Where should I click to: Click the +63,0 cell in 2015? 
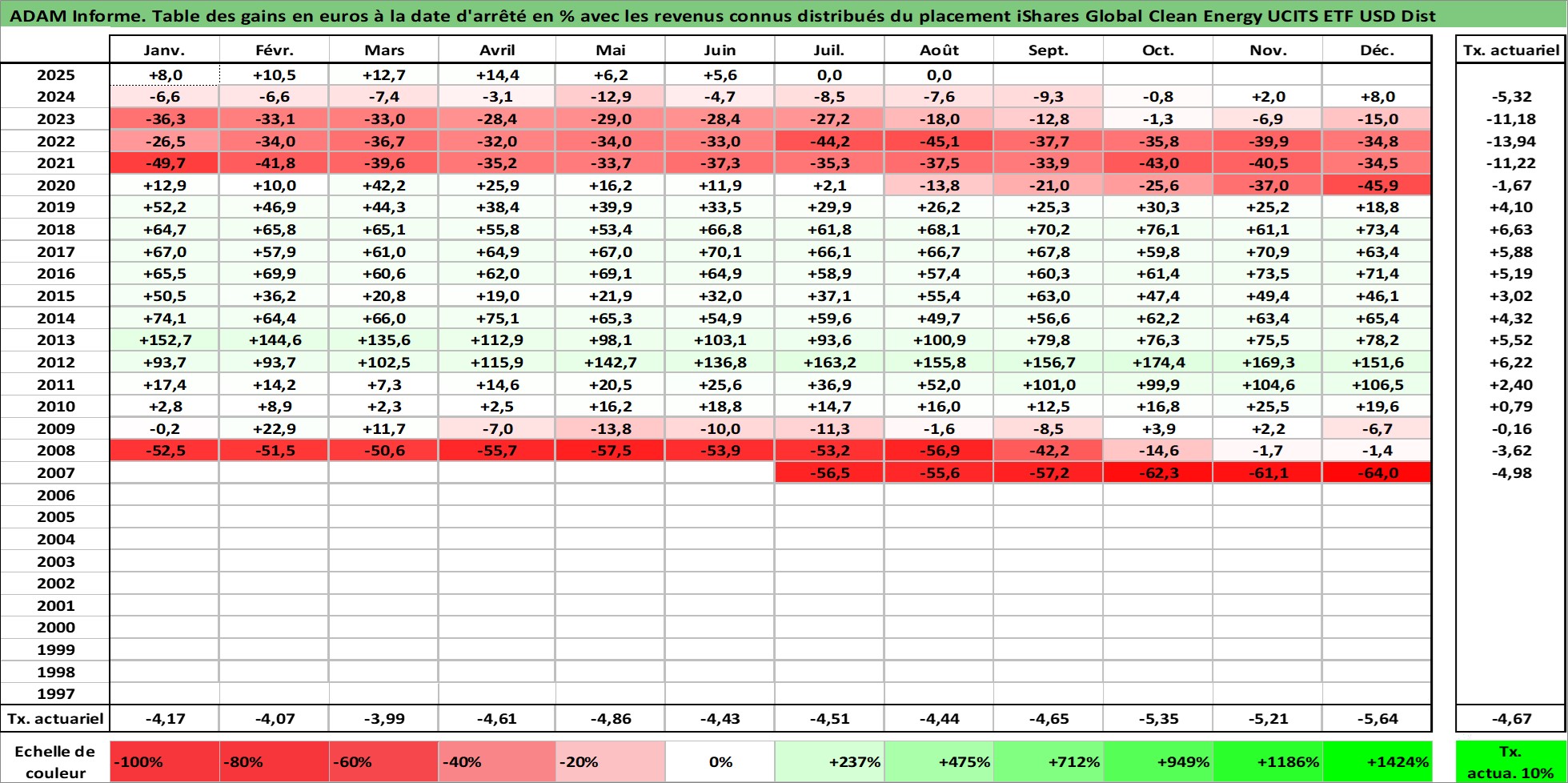[x=1049, y=295]
